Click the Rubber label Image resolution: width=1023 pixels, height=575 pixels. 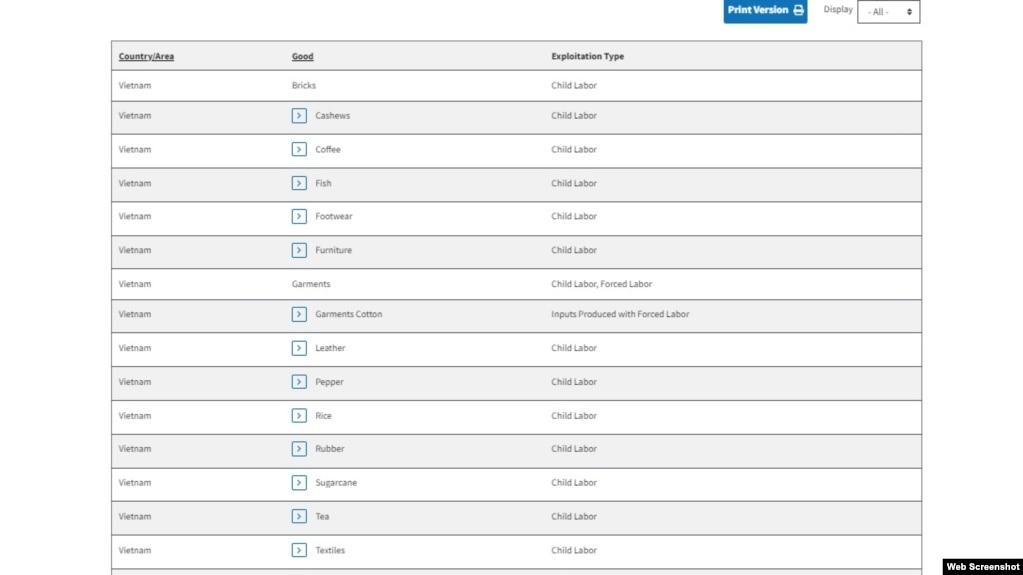point(329,448)
